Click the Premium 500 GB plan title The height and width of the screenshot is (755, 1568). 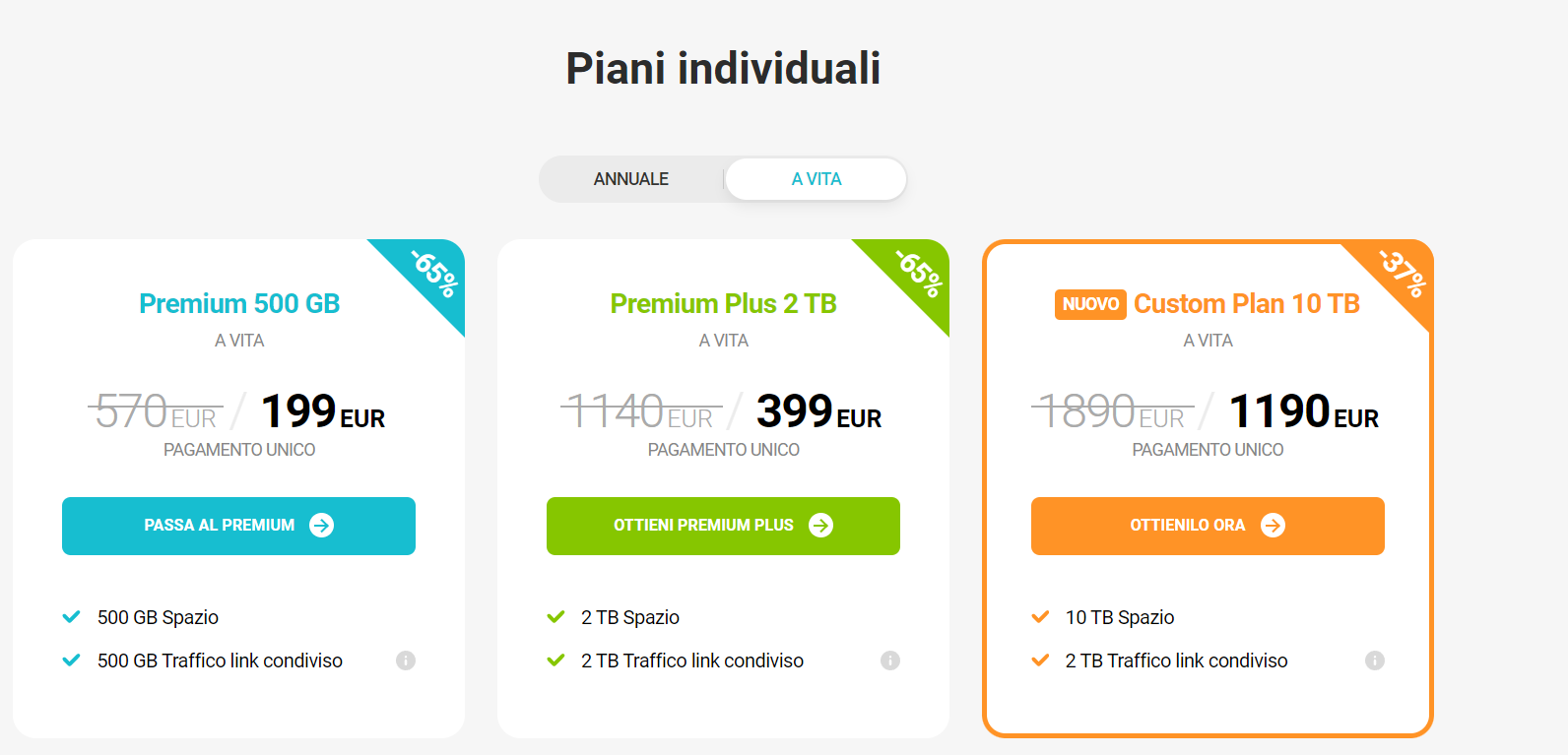(239, 303)
